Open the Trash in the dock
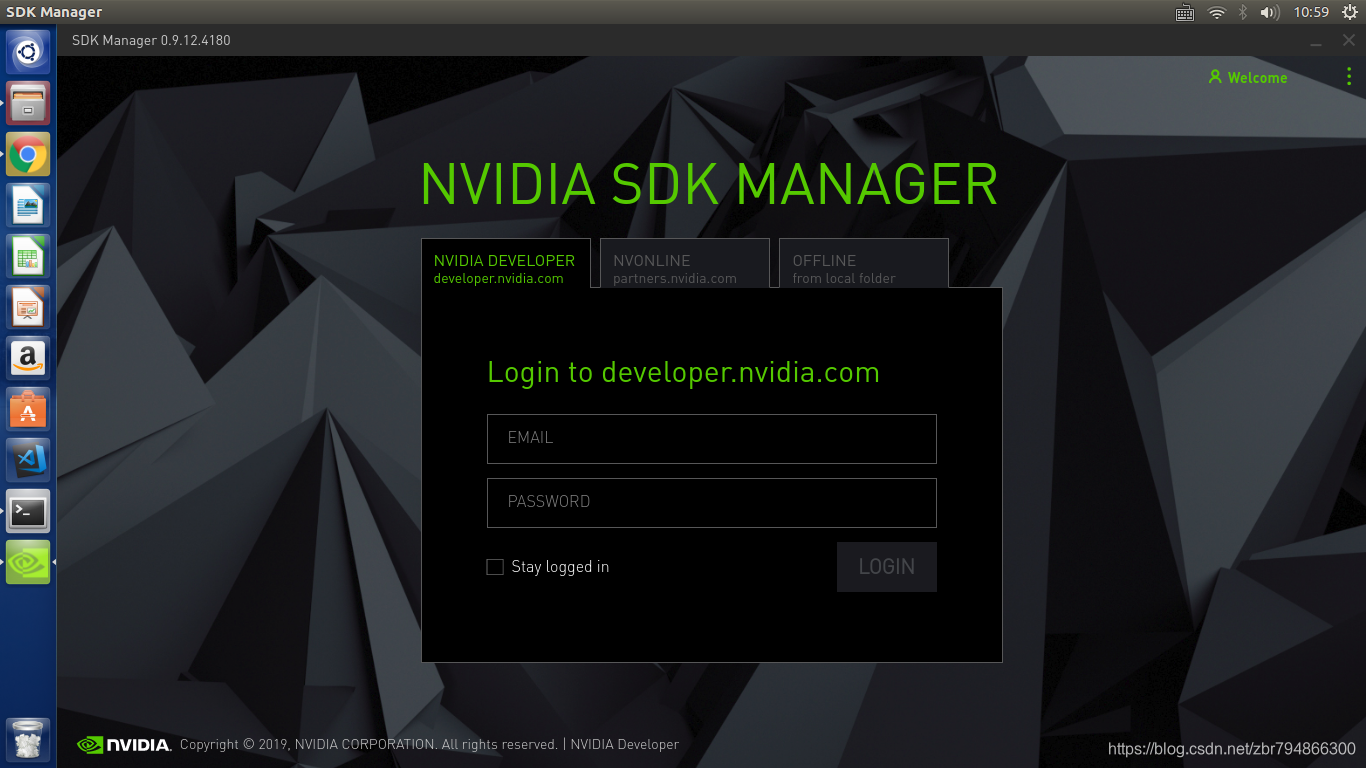 coord(28,740)
